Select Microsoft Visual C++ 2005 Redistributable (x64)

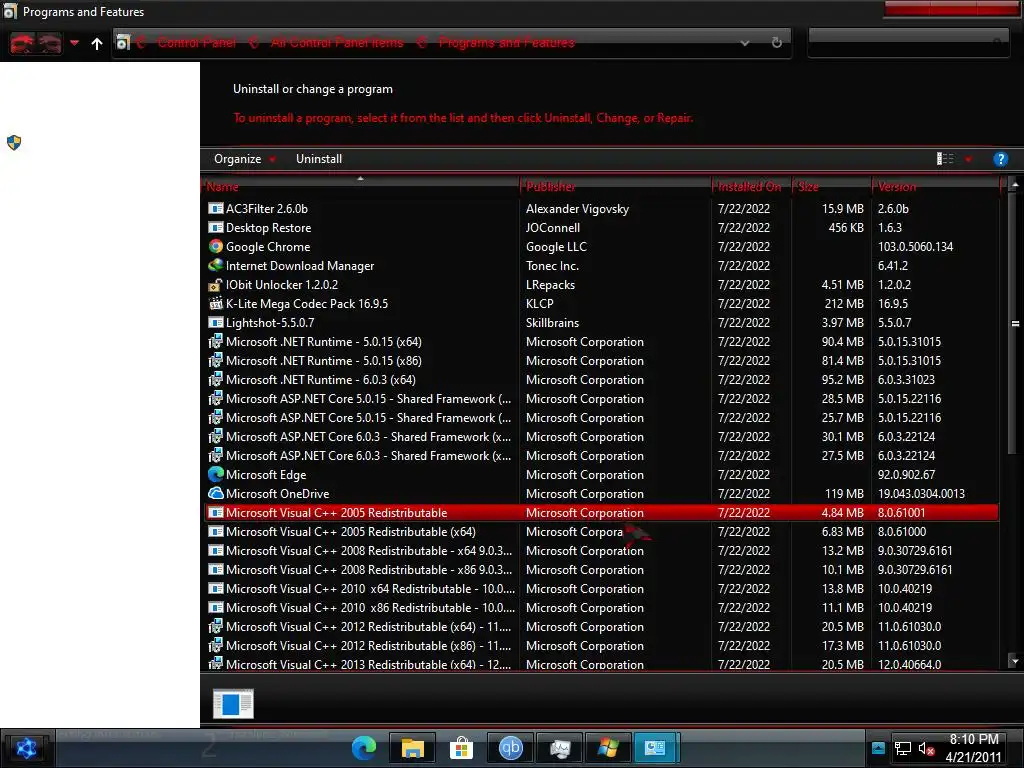pos(601,532)
